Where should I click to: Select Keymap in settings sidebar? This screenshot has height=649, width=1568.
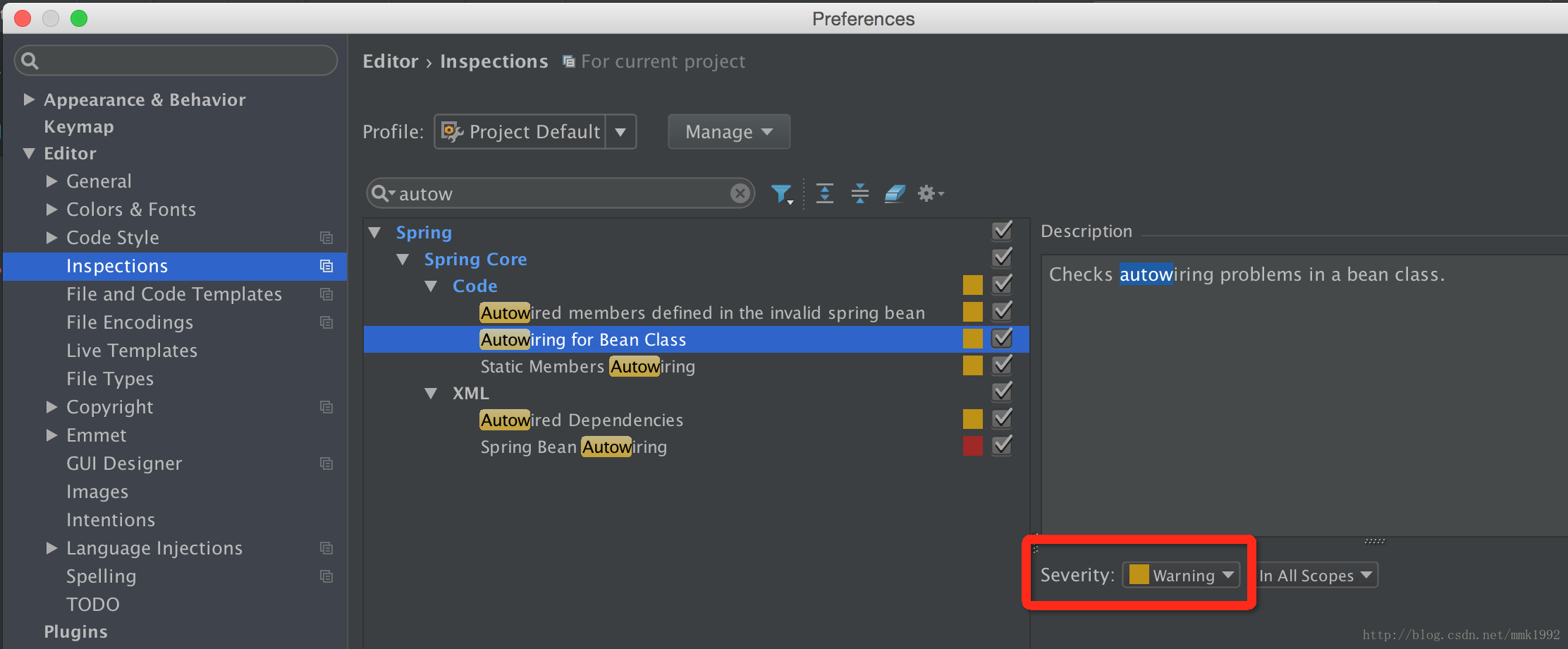(x=79, y=127)
